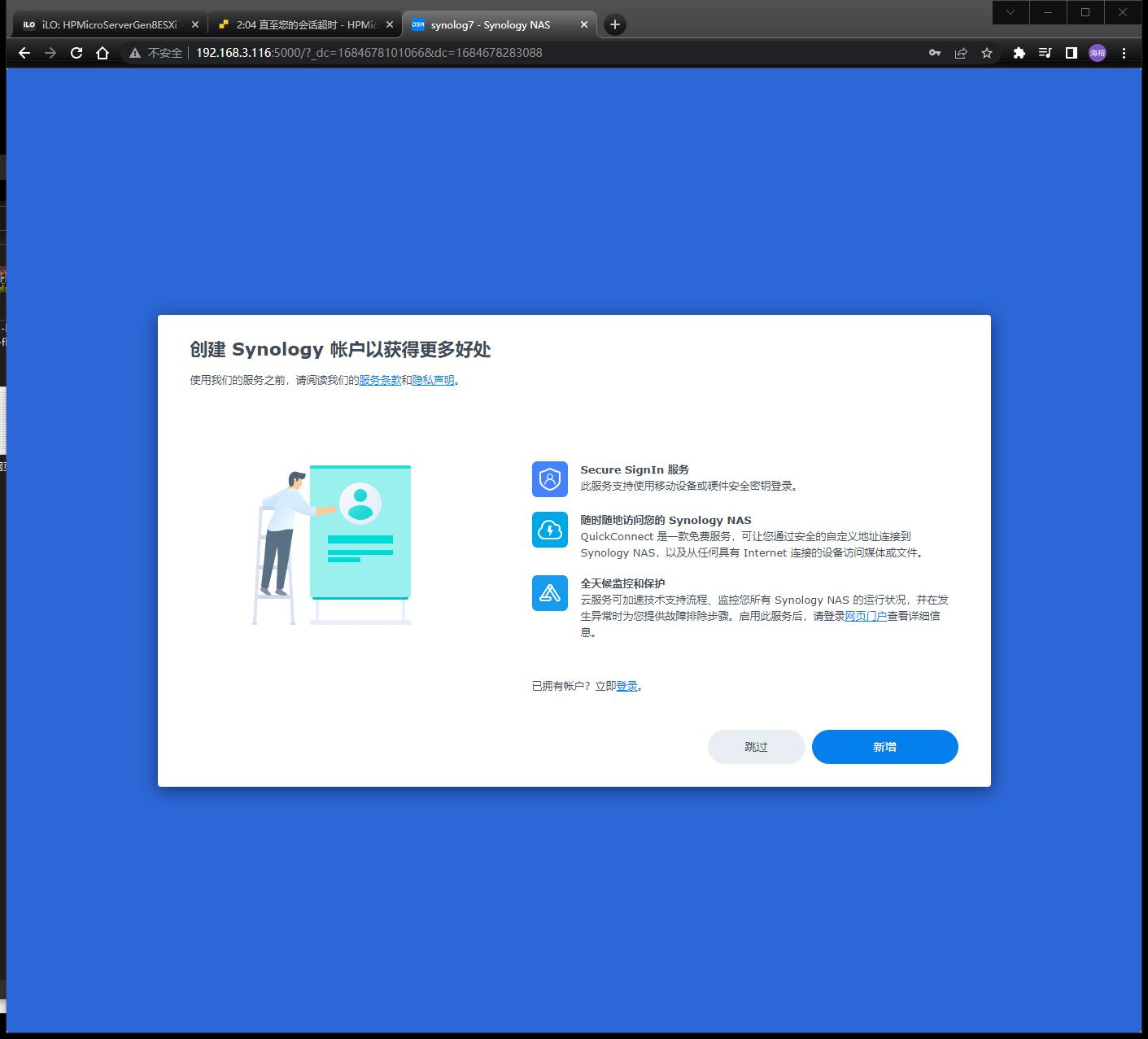
Task: Click the Secure SignIn shield icon
Action: tap(549, 480)
